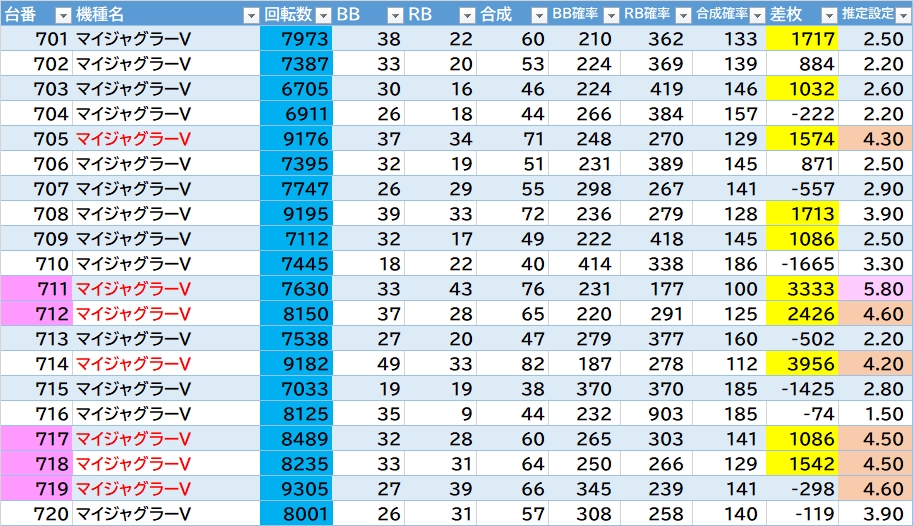Select 回転数 header cell
Viewport: 913px width, 526px height.
pyautogui.click(x=296, y=14)
